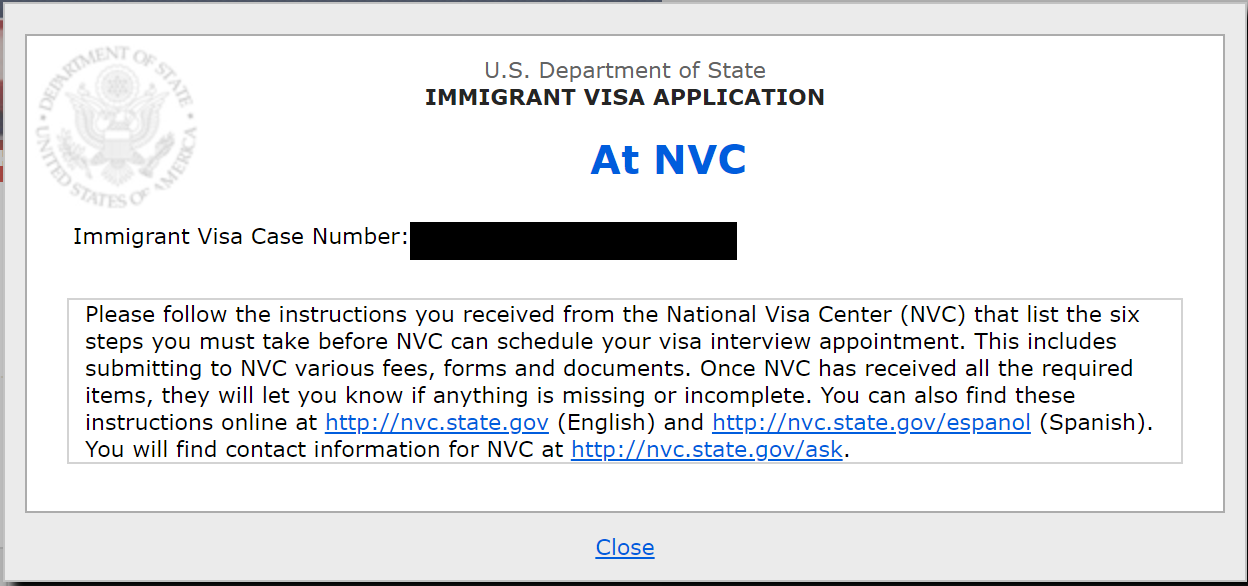Click the U.S. Department of State header text

pos(625,71)
